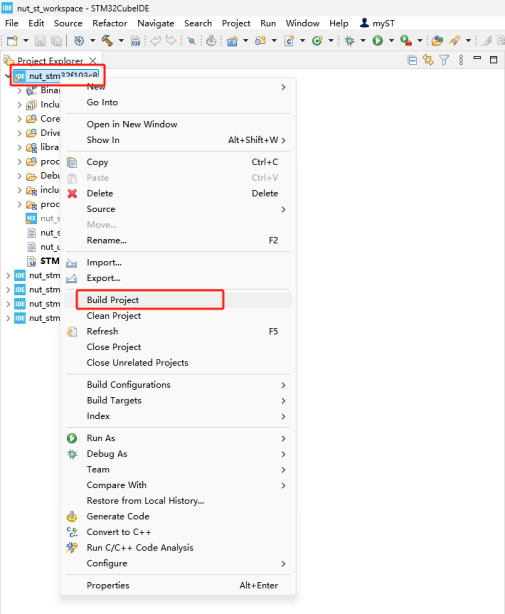This screenshot has height=614, width=505.
Task: Select Close Project in context menu
Action: pos(178,347)
